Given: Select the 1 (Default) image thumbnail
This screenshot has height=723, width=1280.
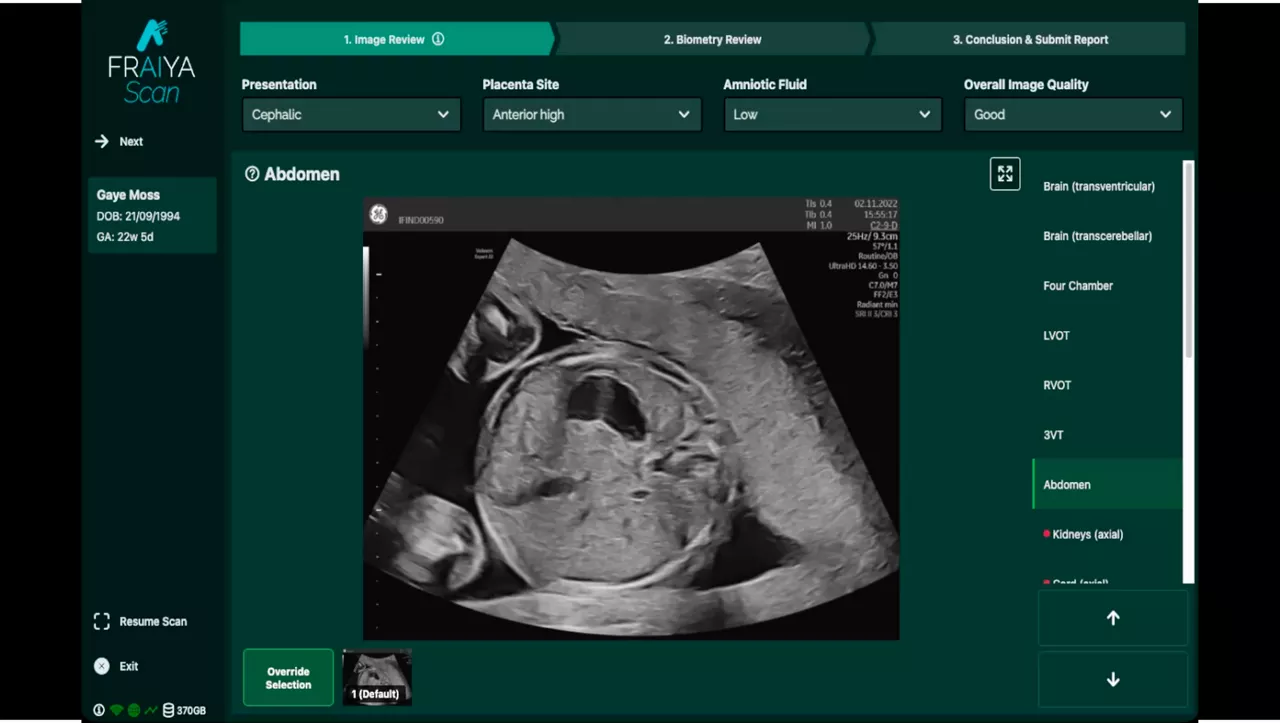Looking at the screenshot, I should click(377, 677).
